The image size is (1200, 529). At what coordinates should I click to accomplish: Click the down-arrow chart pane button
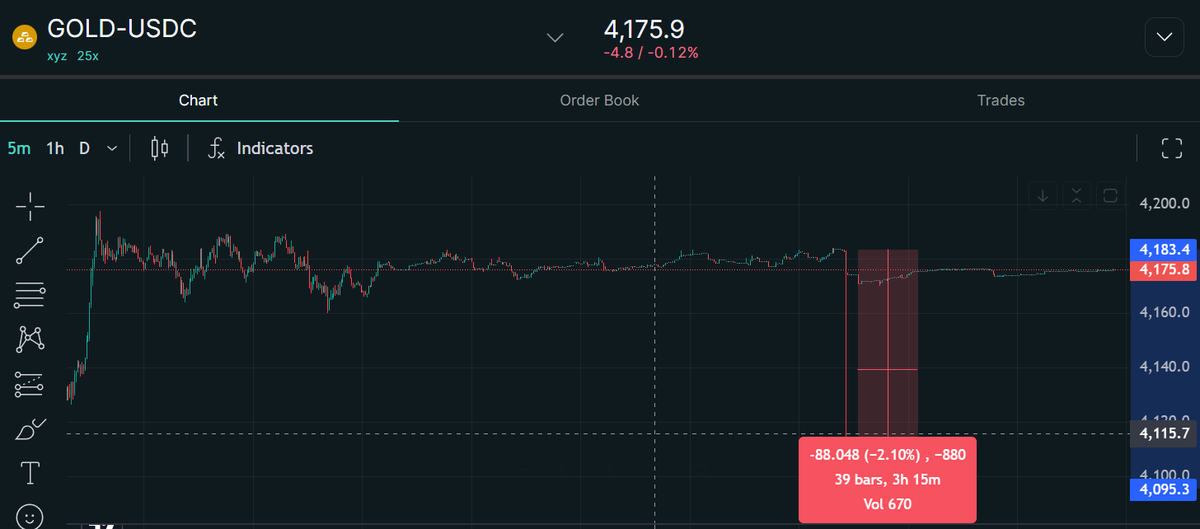(x=1043, y=195)
